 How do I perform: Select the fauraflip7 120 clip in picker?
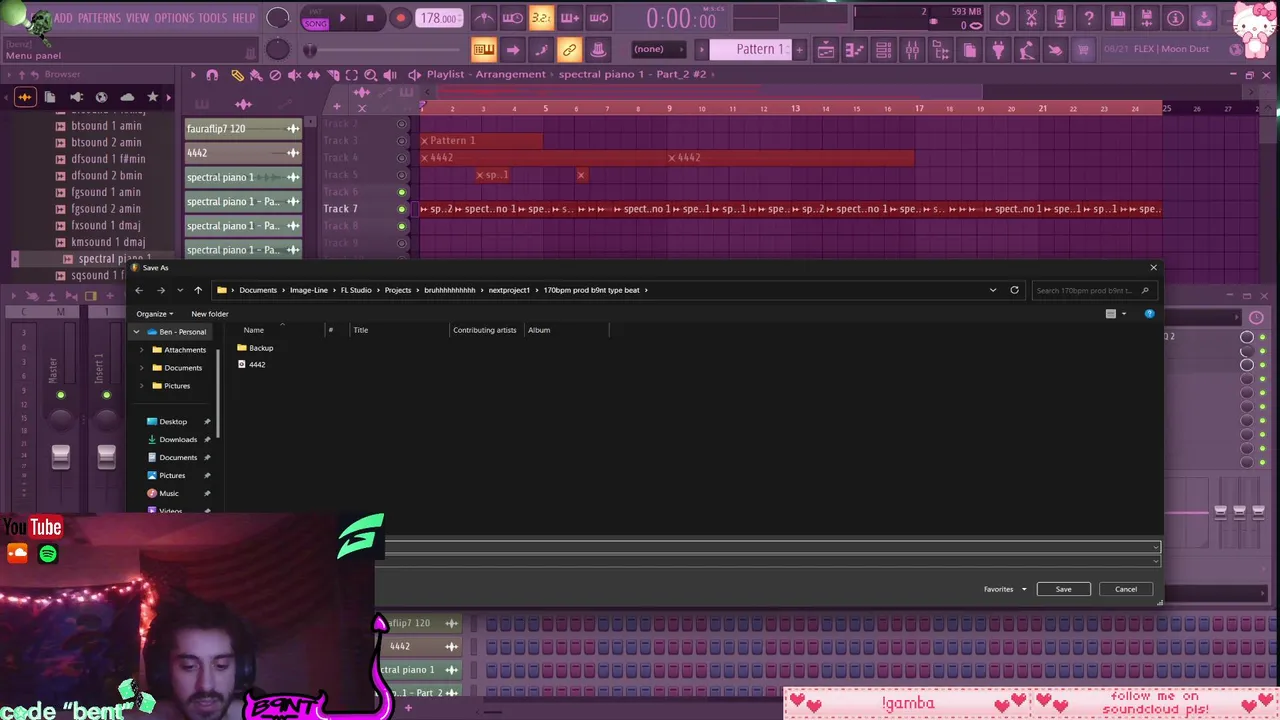click(243, 129)
